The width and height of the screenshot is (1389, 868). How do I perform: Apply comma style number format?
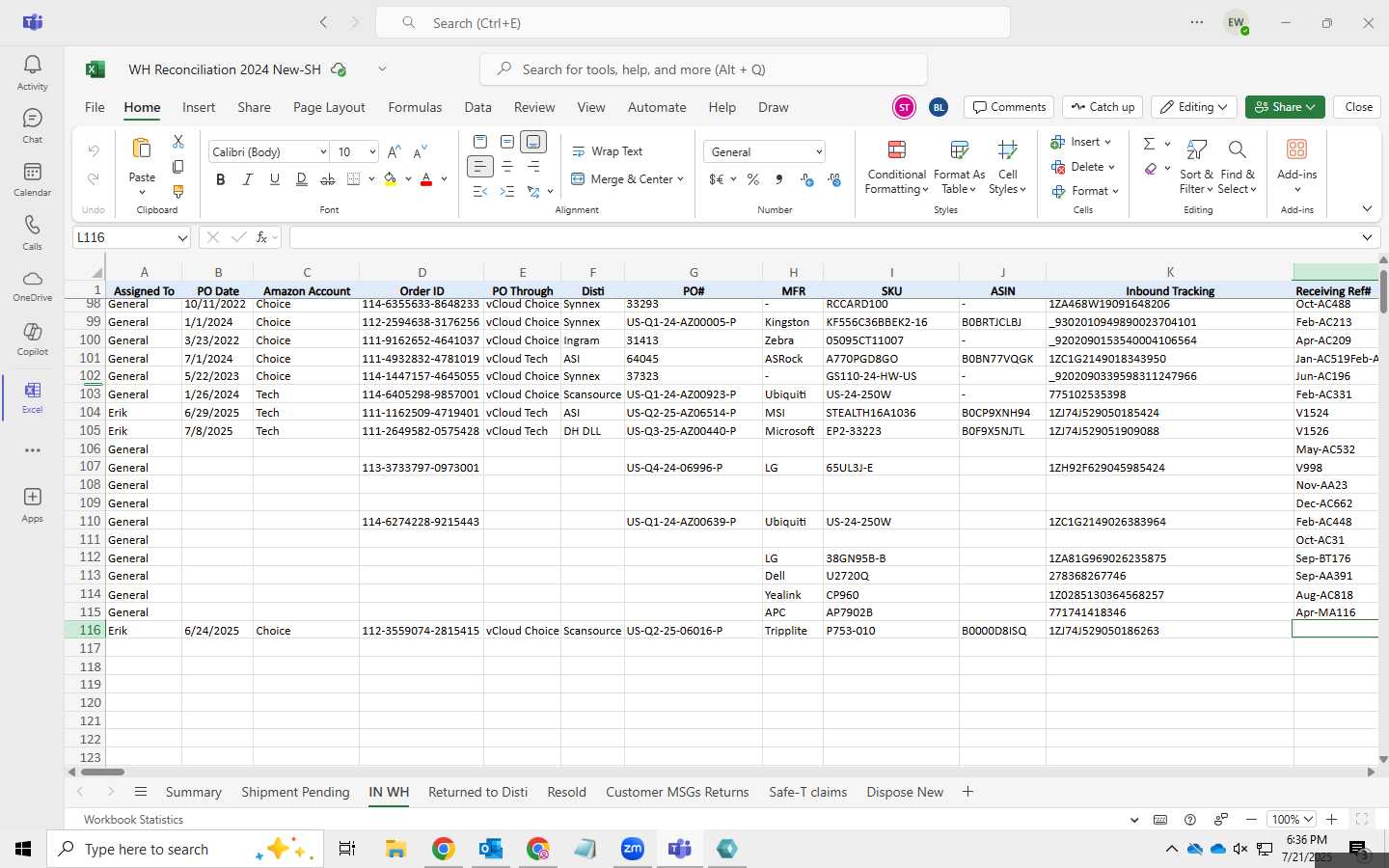pyautogui.click(x=778, y=179)
